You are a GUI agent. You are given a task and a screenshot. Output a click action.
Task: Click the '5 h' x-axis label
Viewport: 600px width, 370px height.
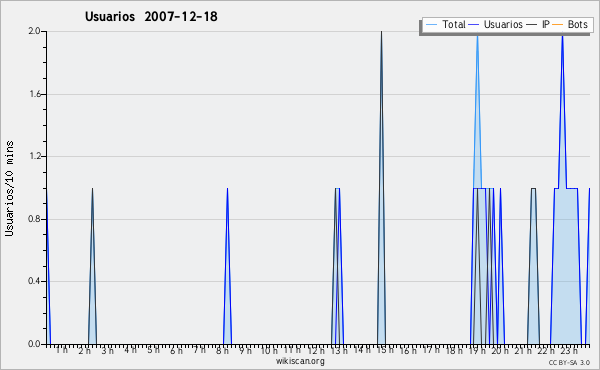coord(153,350)
